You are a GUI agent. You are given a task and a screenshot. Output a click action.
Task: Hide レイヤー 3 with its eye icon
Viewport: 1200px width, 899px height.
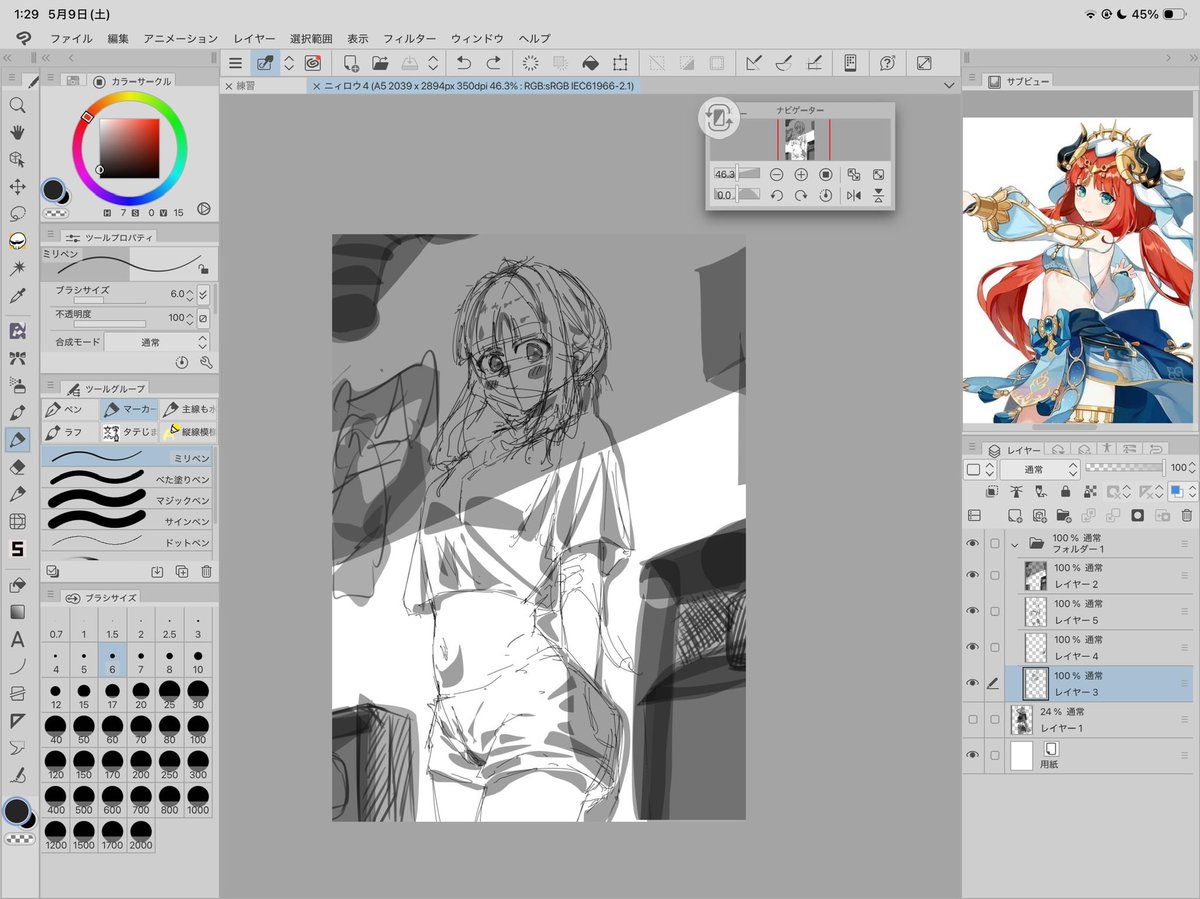pyautogui.click(x=973, y=683)
